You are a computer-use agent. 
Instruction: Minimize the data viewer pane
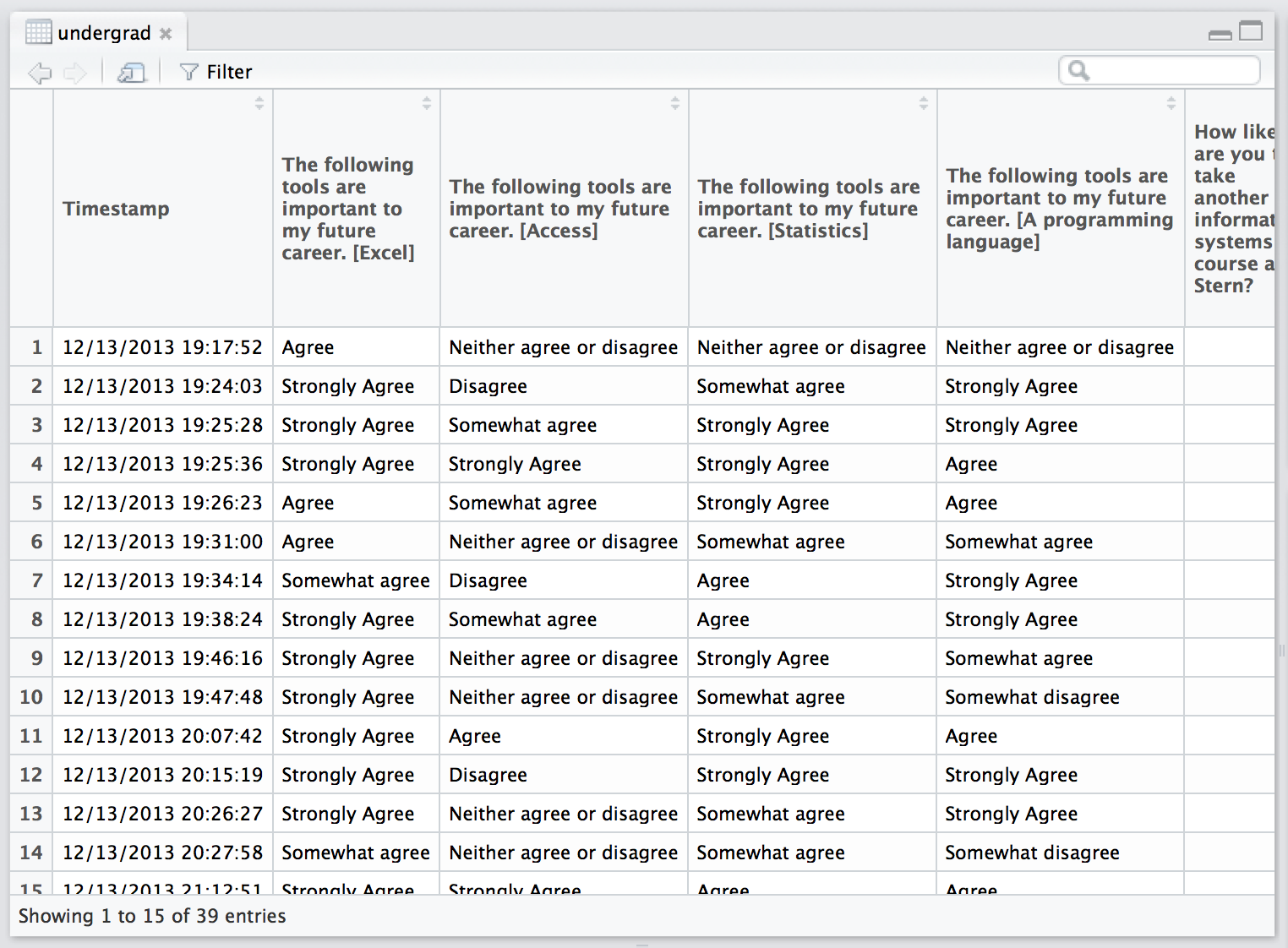click(1220, 35)
